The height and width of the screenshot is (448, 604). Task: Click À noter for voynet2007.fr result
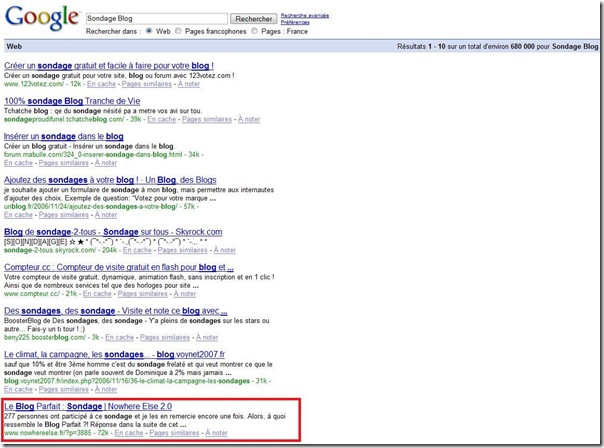click(x=106, y=389)
